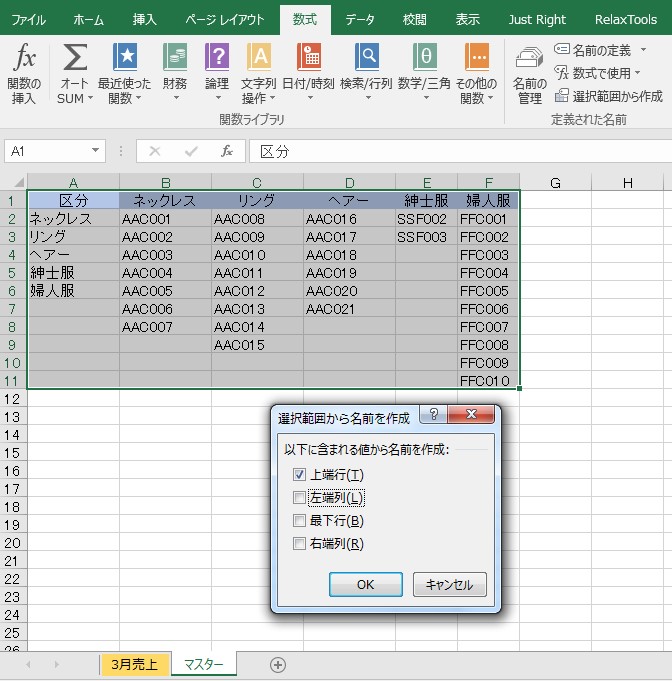Expand the 数式で使用 dropdown arrow
Image resolution: width=672 pixels, height=681 pixels.
tap(638, 73)
